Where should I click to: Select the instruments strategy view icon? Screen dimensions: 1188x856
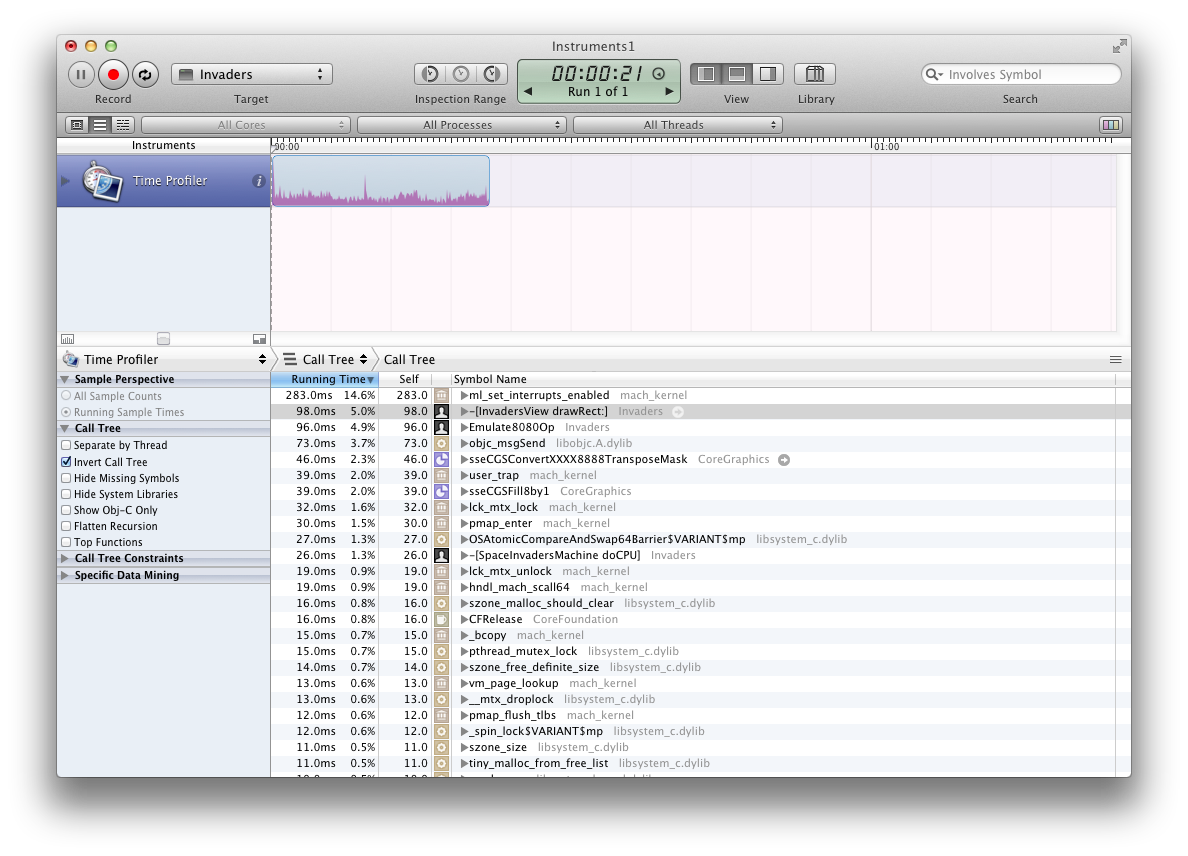[x=77, y=125]
